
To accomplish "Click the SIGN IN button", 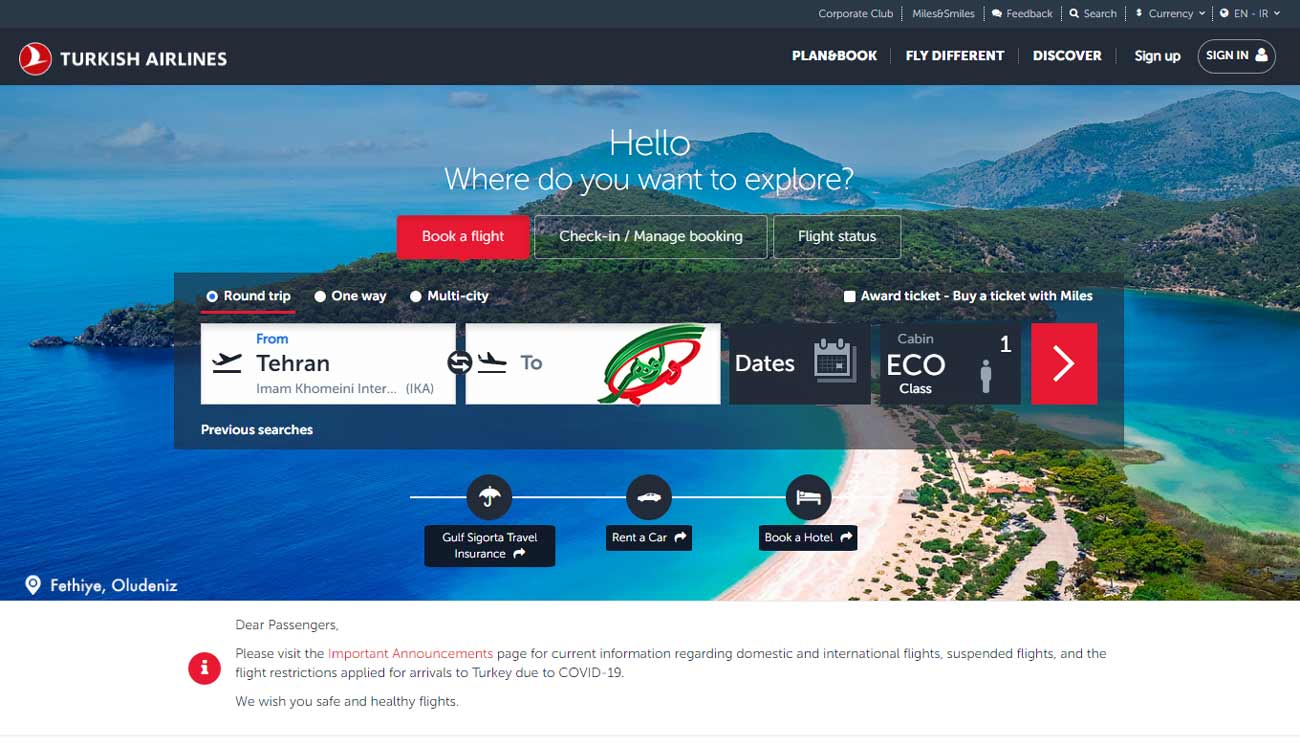I will [x=1236, y=56].
